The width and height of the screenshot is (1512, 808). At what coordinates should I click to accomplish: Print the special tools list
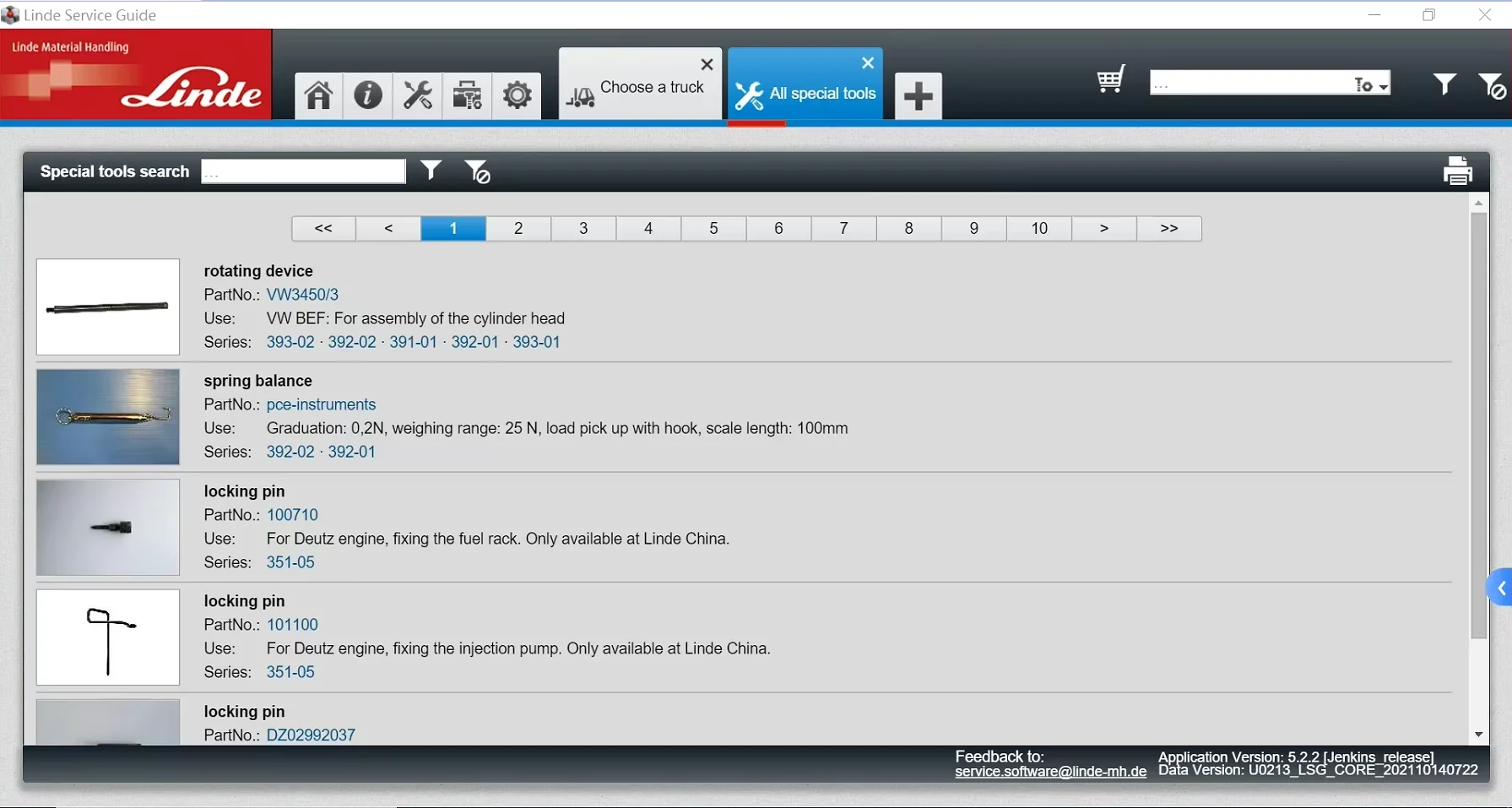pos(1458,171)
